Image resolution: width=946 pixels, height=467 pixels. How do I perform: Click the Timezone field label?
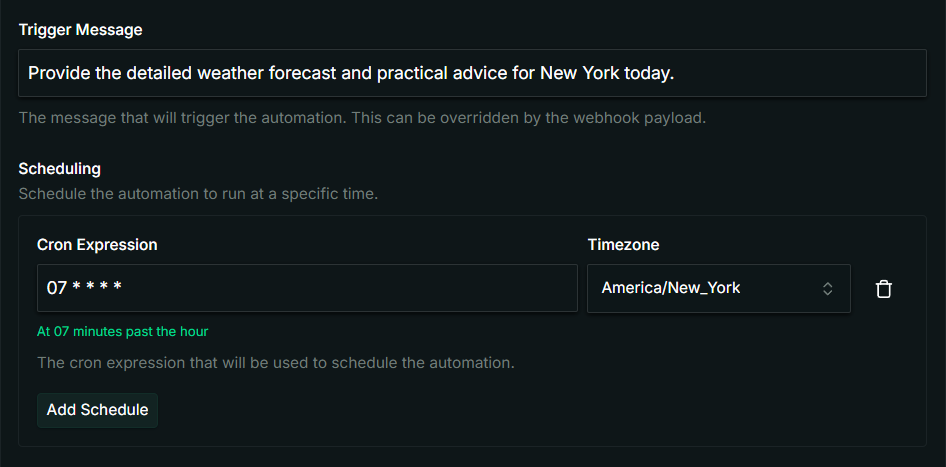tap(623, 245)
